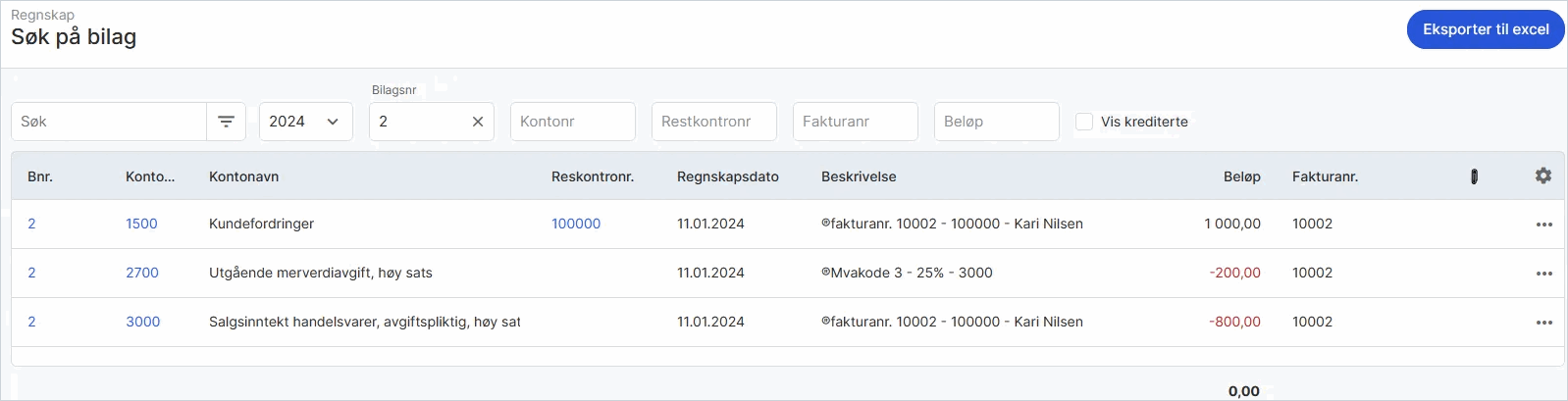Open row menu for Utgående merverdiavgift line
This screenshot has height=401, width=1568.
point(1544,274)
